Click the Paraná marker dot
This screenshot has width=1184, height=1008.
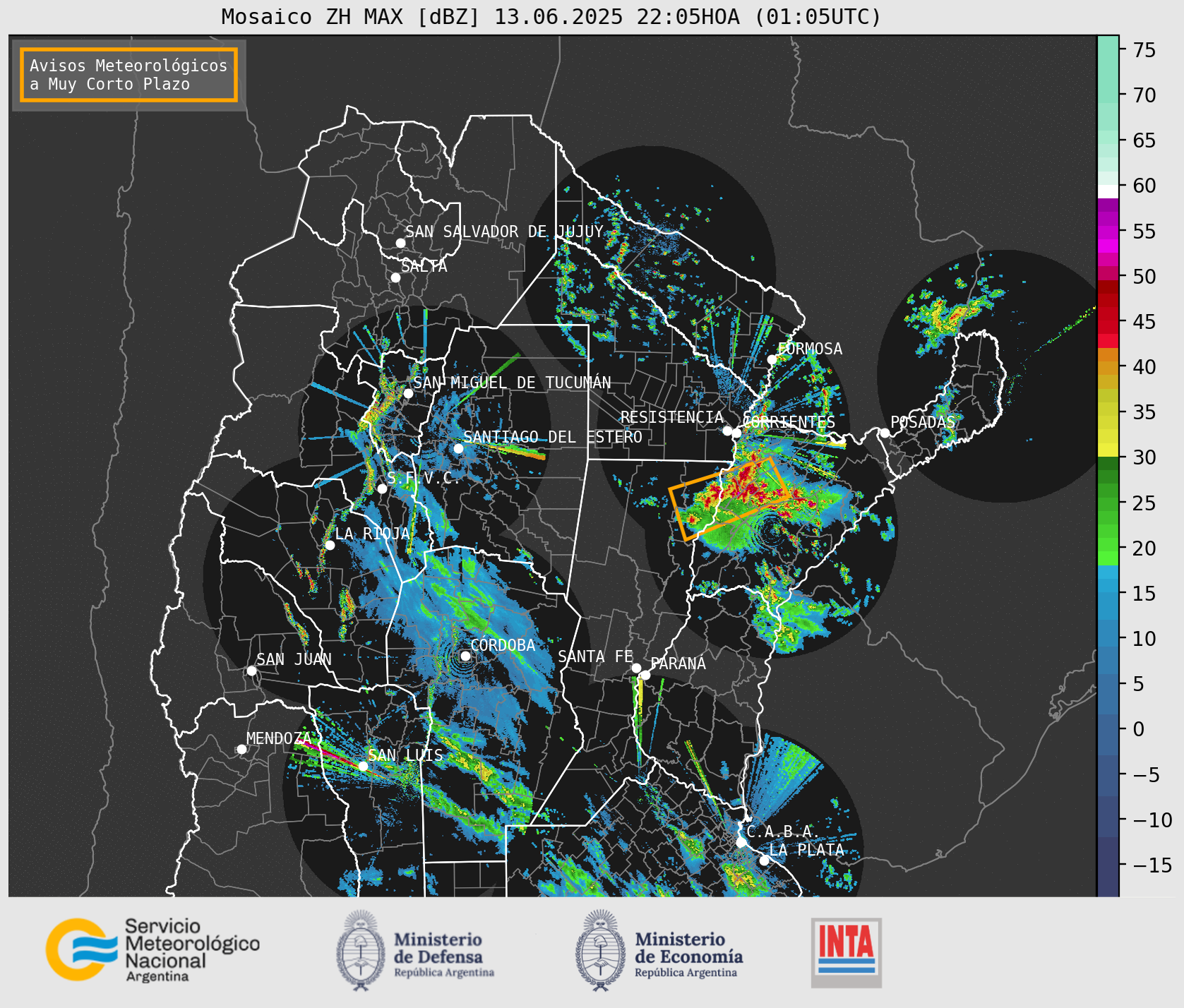645,675
